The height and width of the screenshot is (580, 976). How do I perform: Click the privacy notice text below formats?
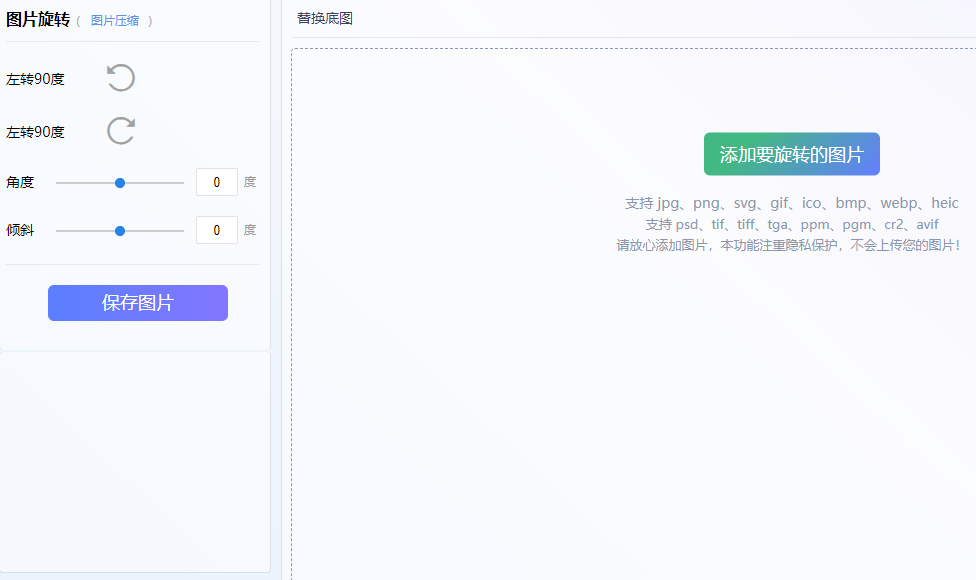pos(791,244)
